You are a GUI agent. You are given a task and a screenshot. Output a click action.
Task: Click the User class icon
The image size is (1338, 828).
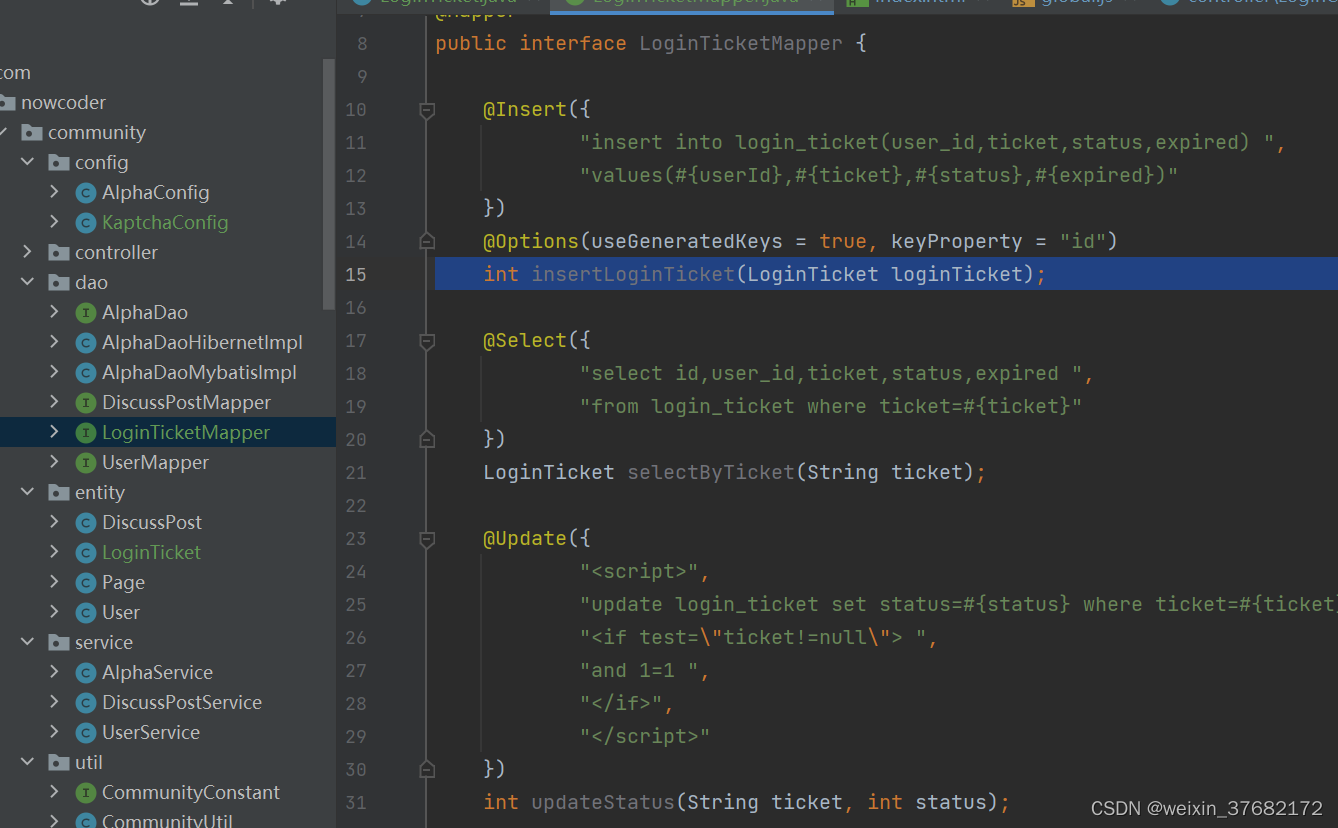coord(85,612)
